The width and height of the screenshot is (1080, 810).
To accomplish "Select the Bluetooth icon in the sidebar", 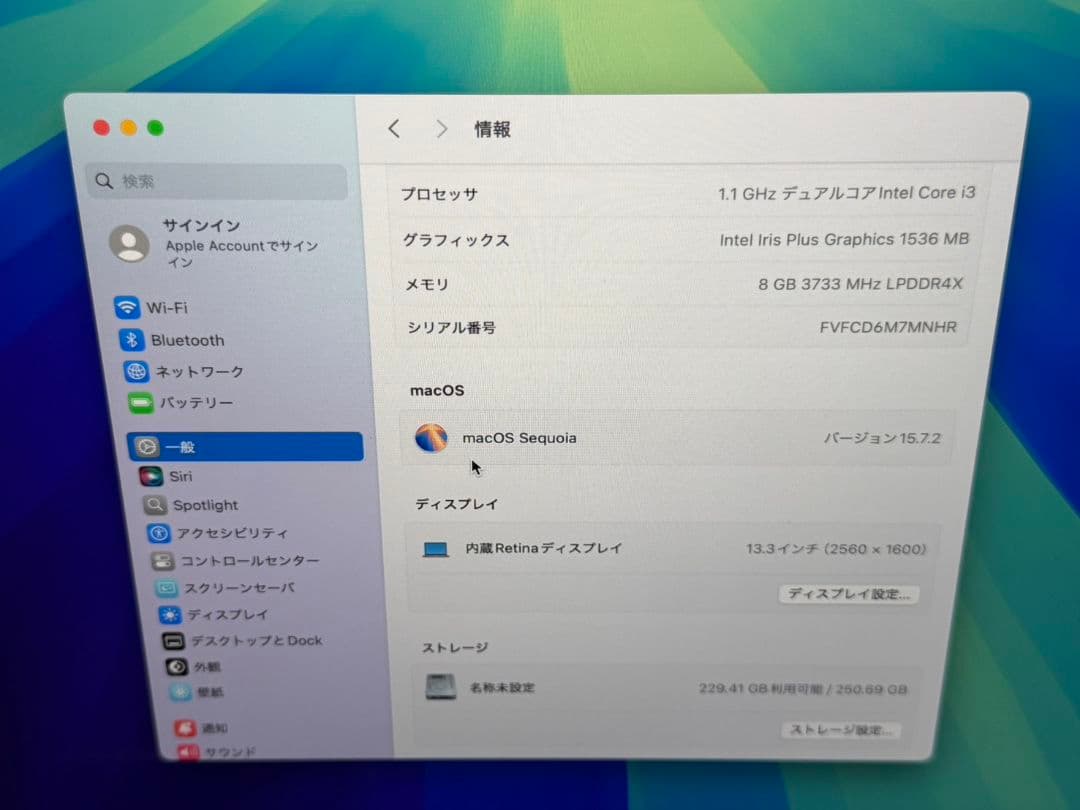I will click(188, 340).
